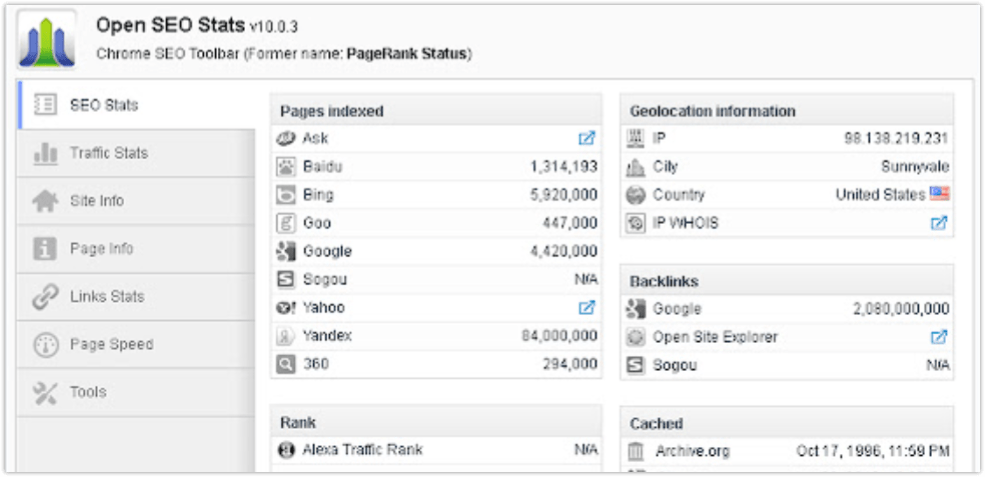Click the Page Info 'i' icon
985x477 pixels.
(x=45, y=249)
